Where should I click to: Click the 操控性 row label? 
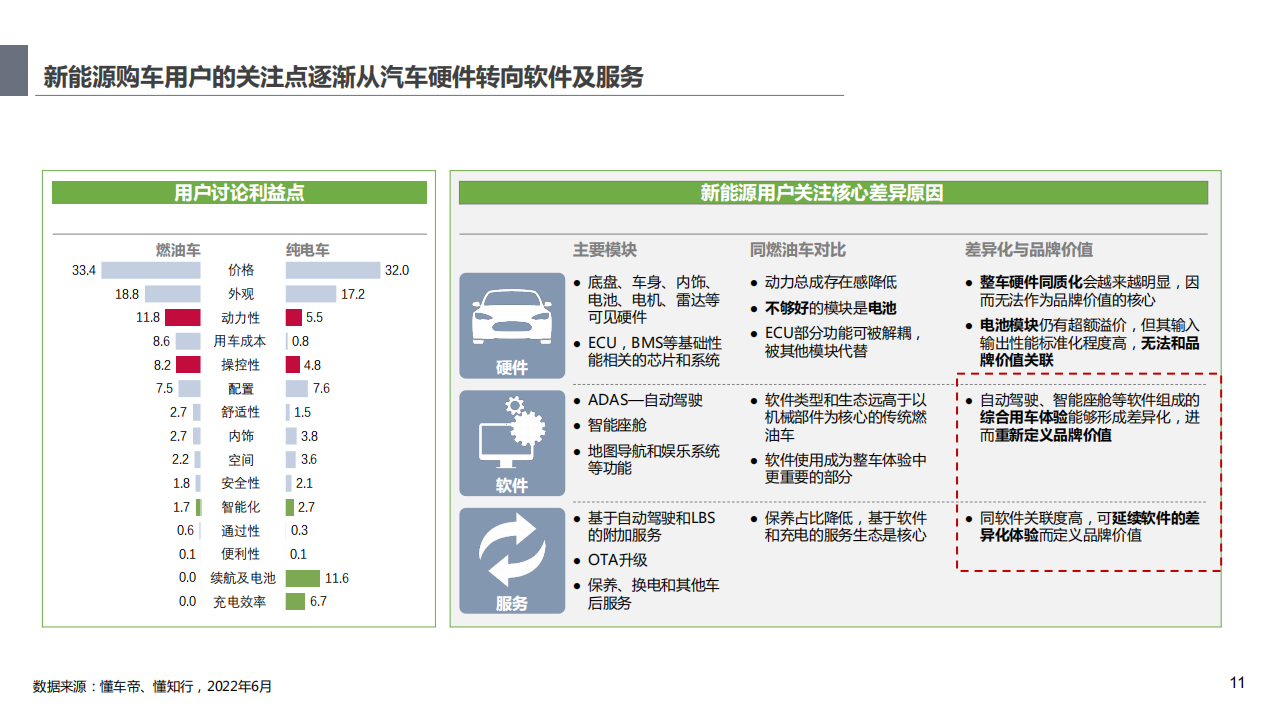[241, 365]
